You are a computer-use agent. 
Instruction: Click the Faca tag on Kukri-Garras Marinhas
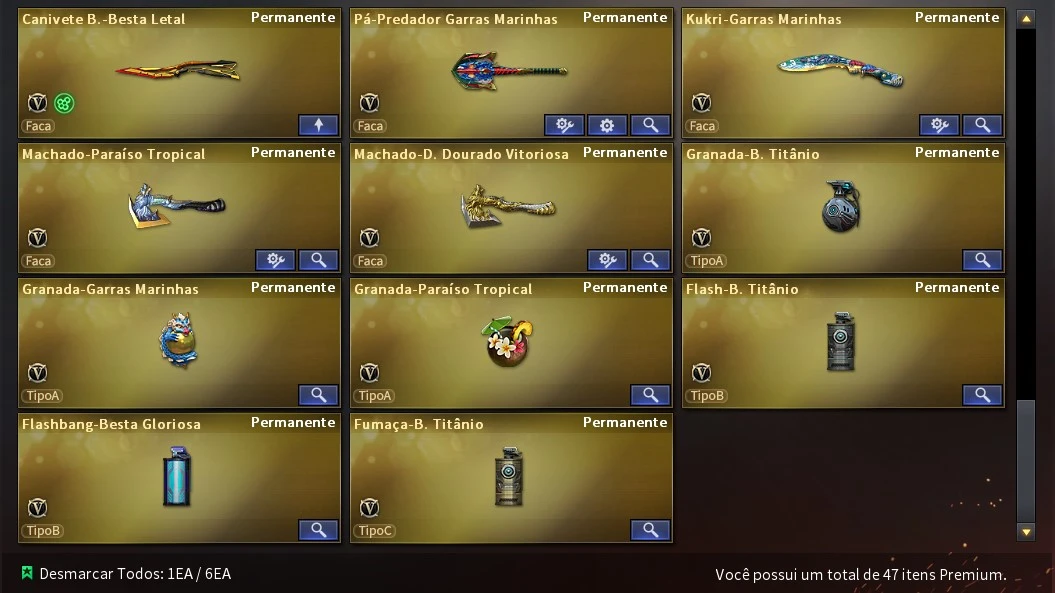[702, 126]
